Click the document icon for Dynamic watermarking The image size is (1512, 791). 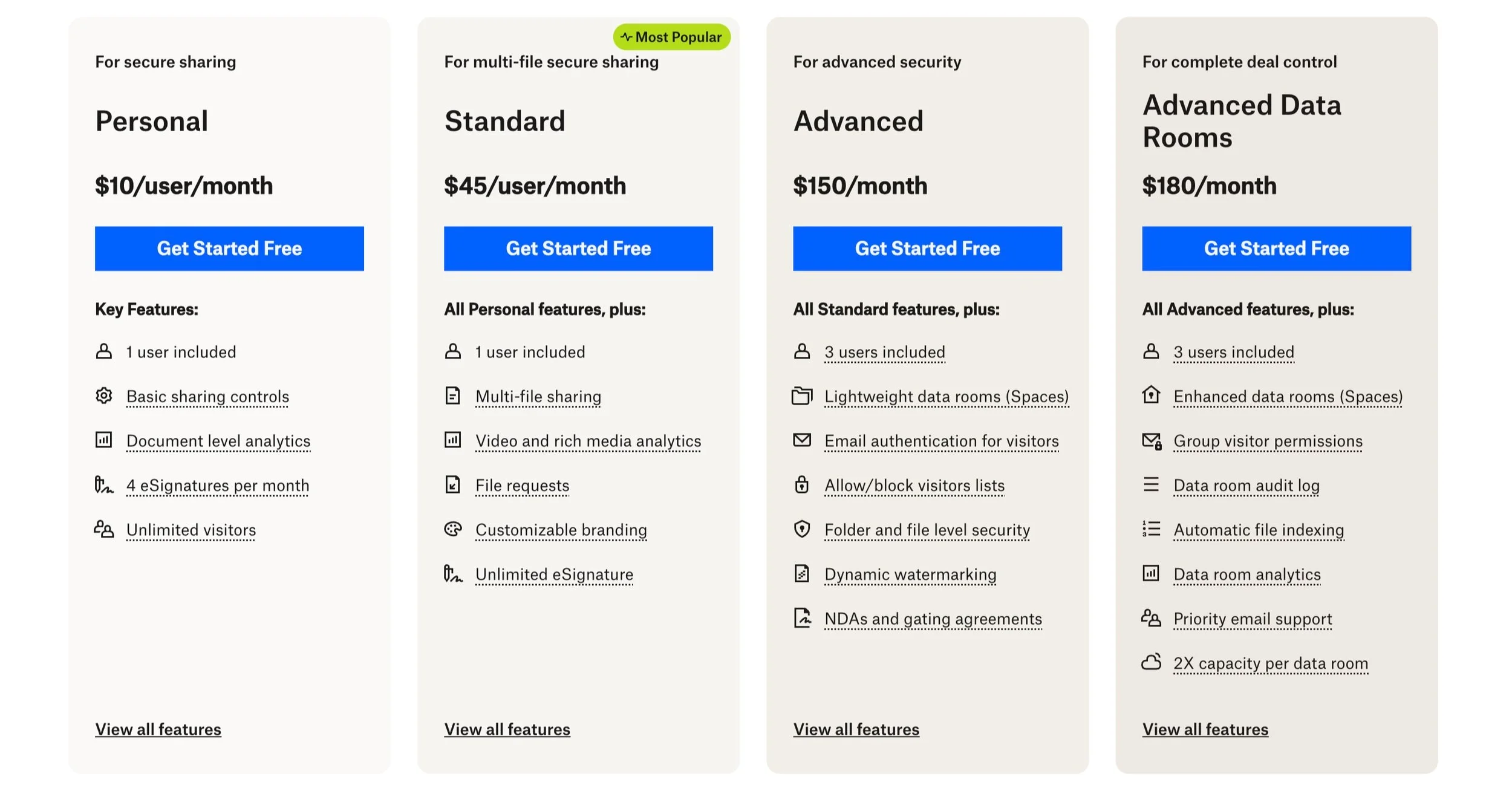(802, 573)
